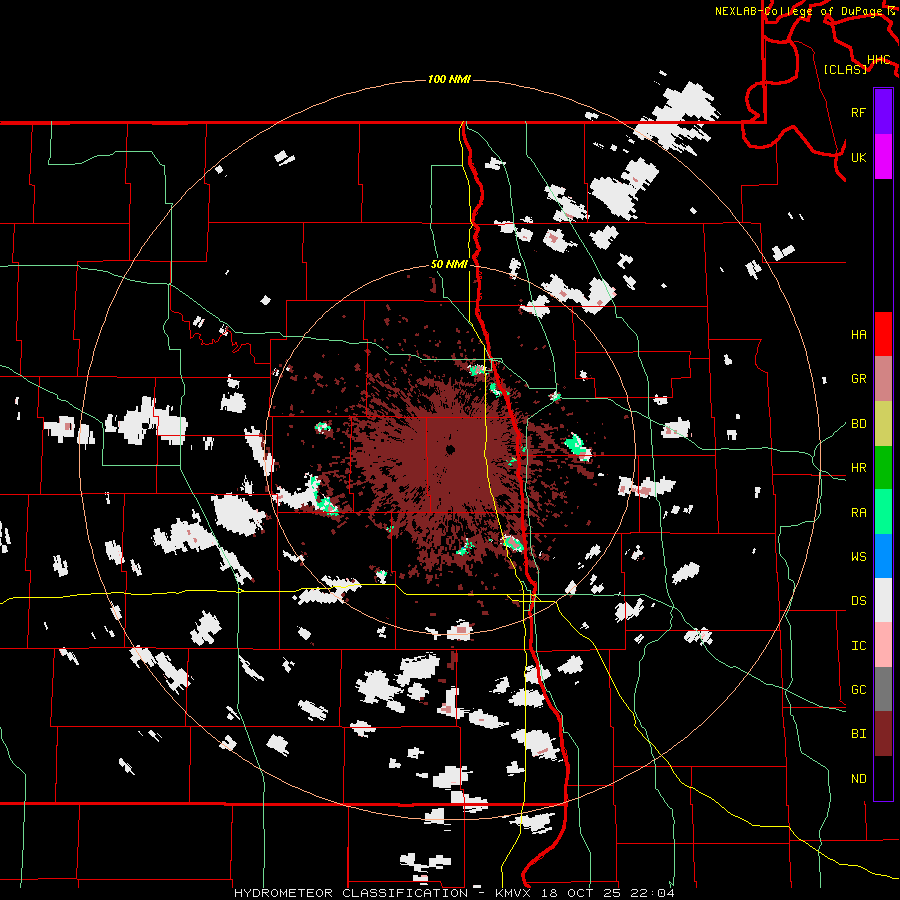The height and width of the screenshot is (900, 900).
Task: Select the light pink IC legend swatch
Action: (x=883, y=645)
